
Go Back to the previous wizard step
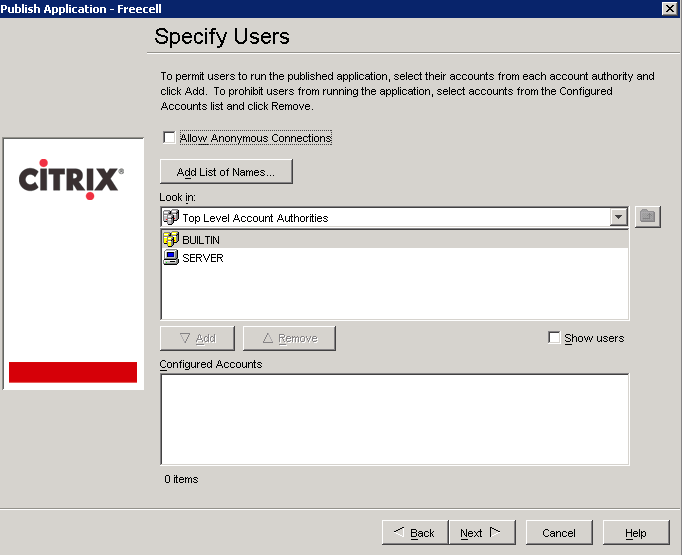[415, 532]
